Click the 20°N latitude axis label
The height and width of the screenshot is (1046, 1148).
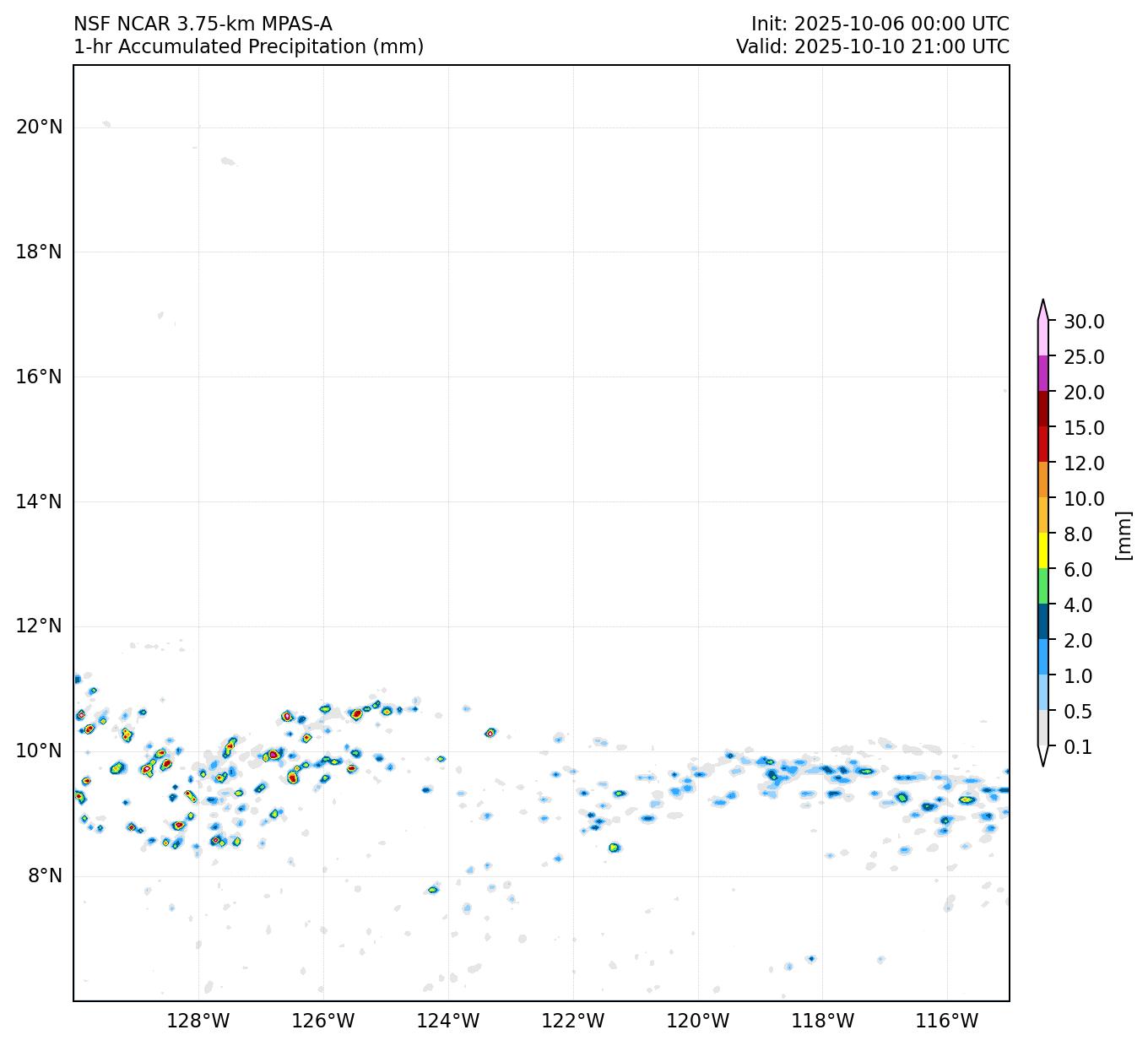pos(39,127)
